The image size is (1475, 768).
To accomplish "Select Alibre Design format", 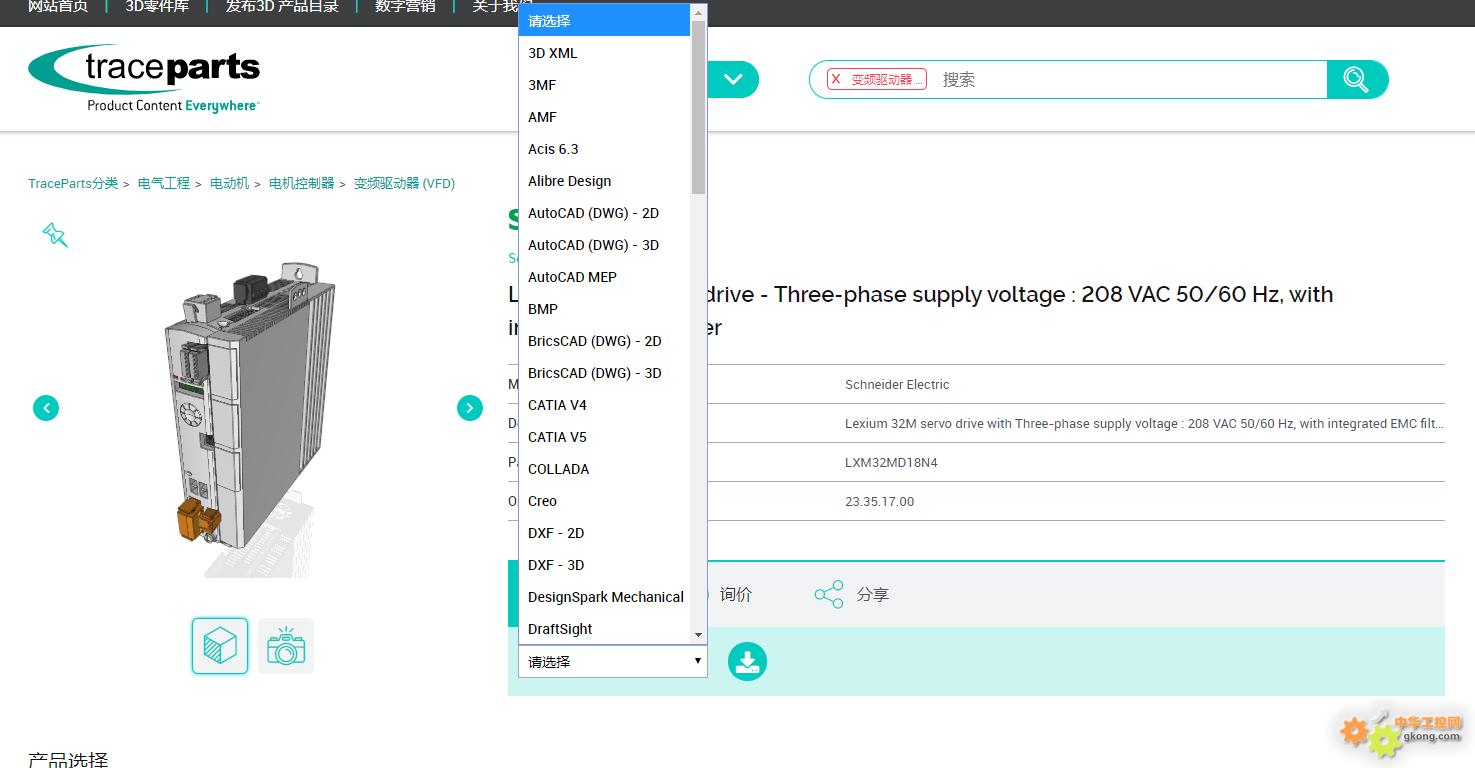I will point(604,181).
